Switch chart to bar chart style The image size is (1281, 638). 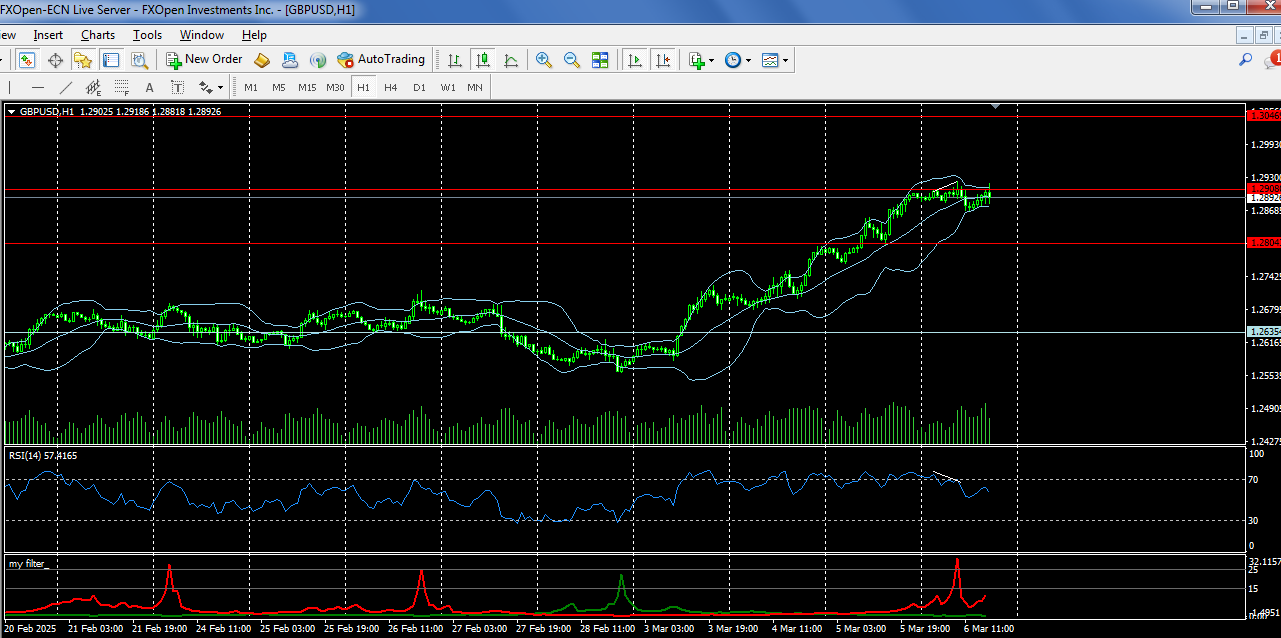pyautogui.click(x=455, y=60)
